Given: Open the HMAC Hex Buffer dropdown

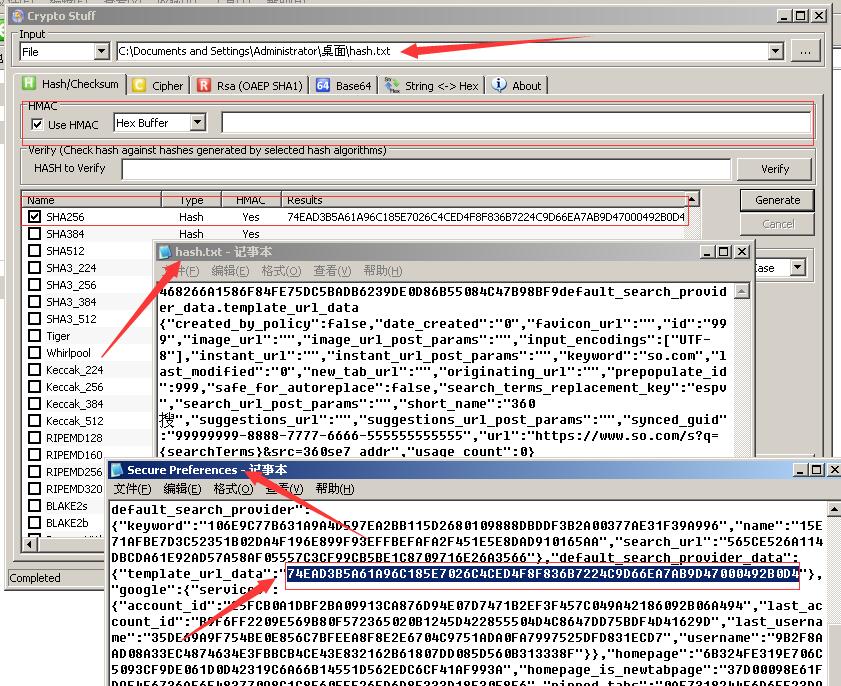Looking at the screenshot, I should coord(198,123).
